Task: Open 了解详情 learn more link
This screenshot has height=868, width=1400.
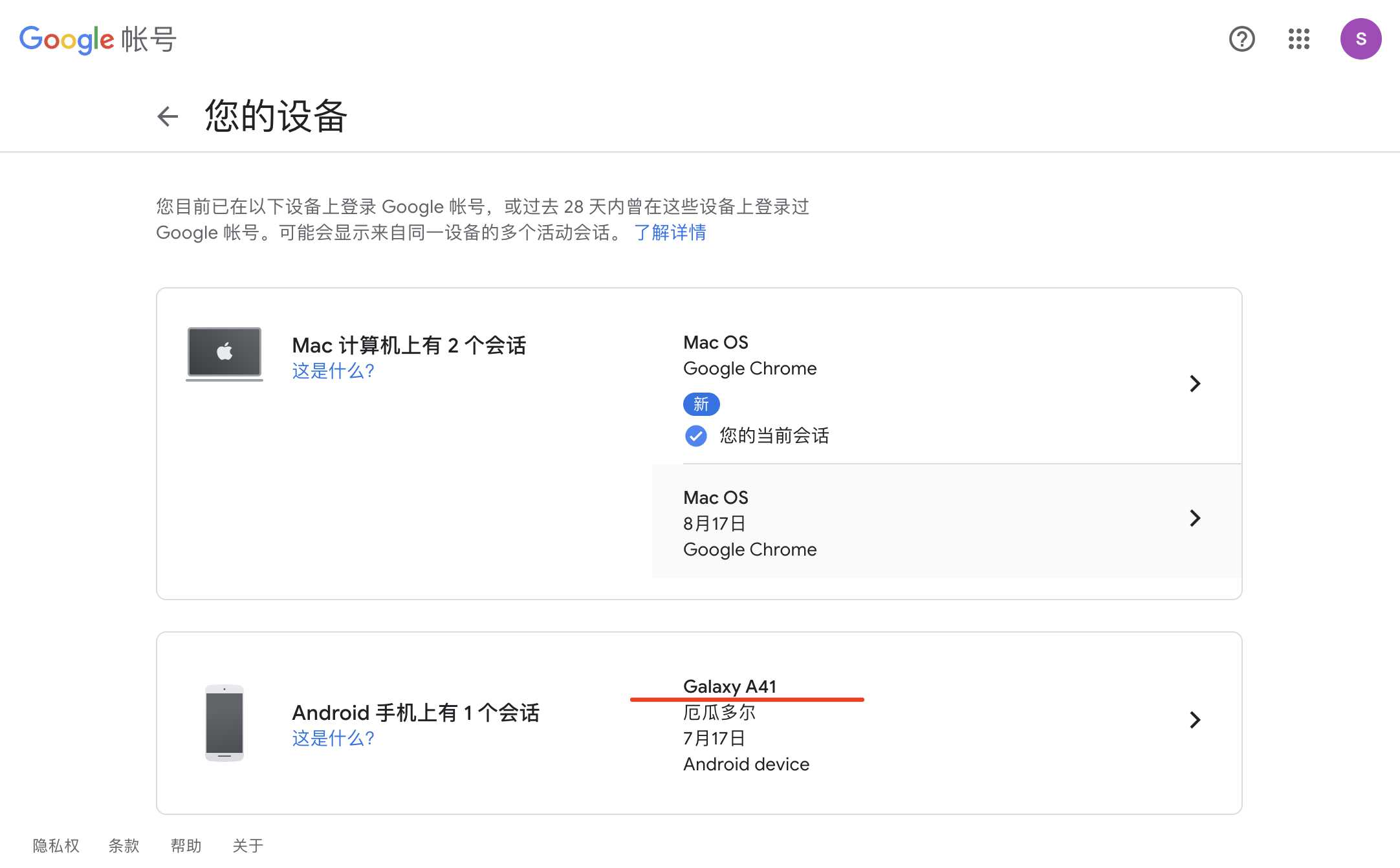Action: (x=670, y=233)
